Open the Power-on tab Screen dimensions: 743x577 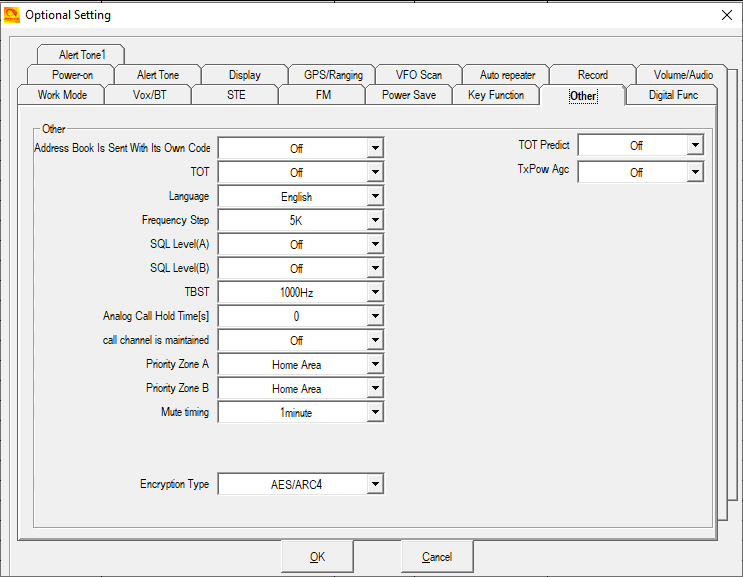pos(72,75)
